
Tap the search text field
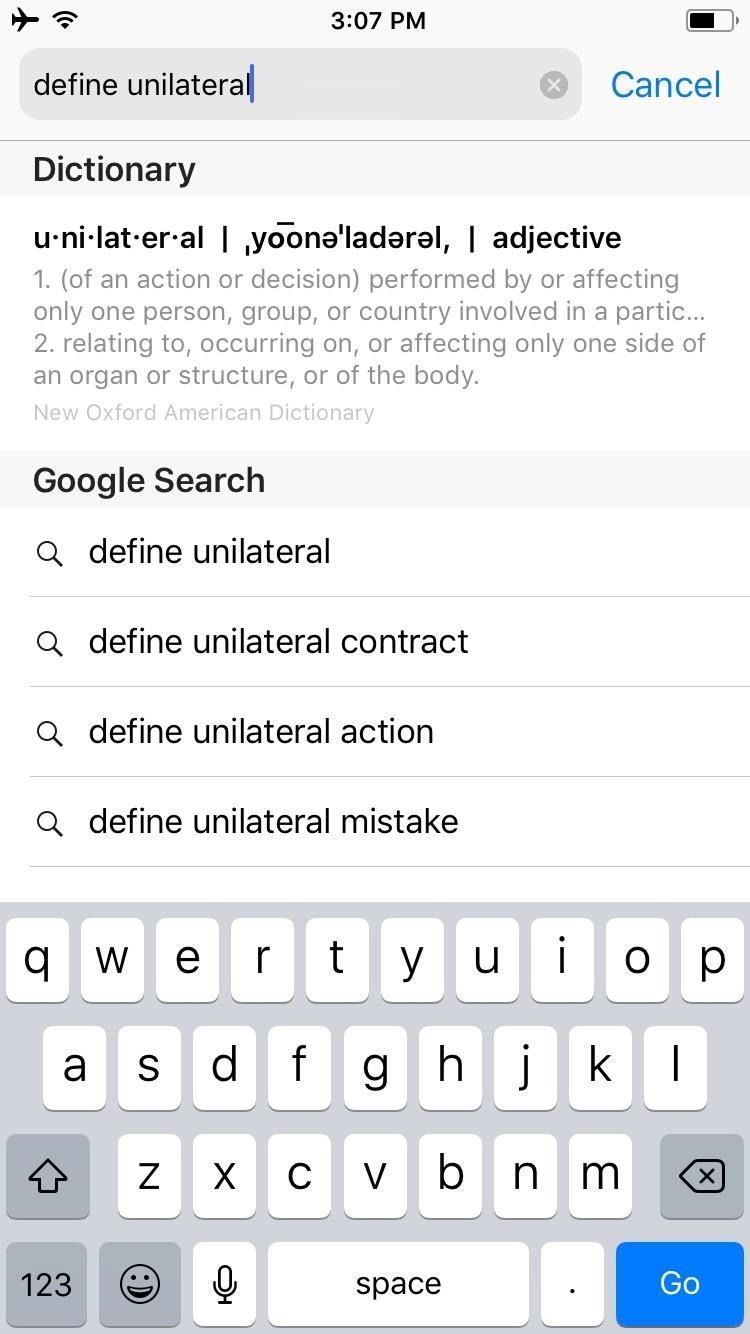pyautogui.click(x=280, y=85)
